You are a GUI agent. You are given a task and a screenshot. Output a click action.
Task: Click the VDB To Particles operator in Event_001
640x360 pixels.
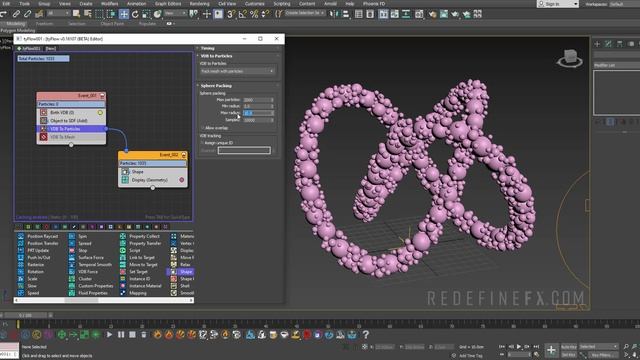coord(71,129)
